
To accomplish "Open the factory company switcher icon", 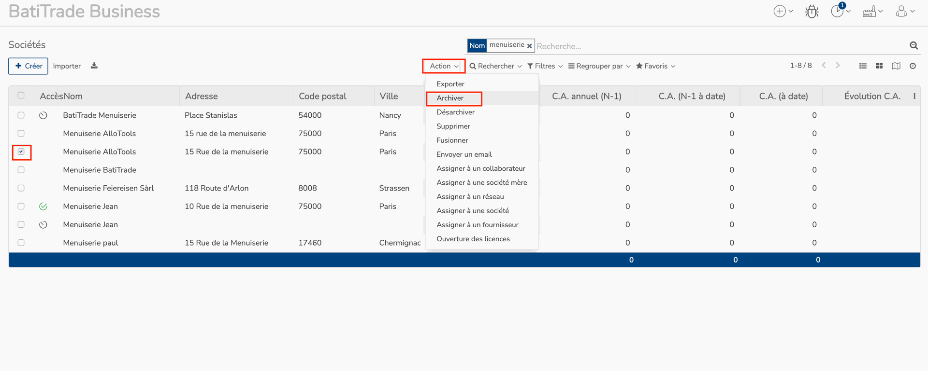I will click(872, 11).
